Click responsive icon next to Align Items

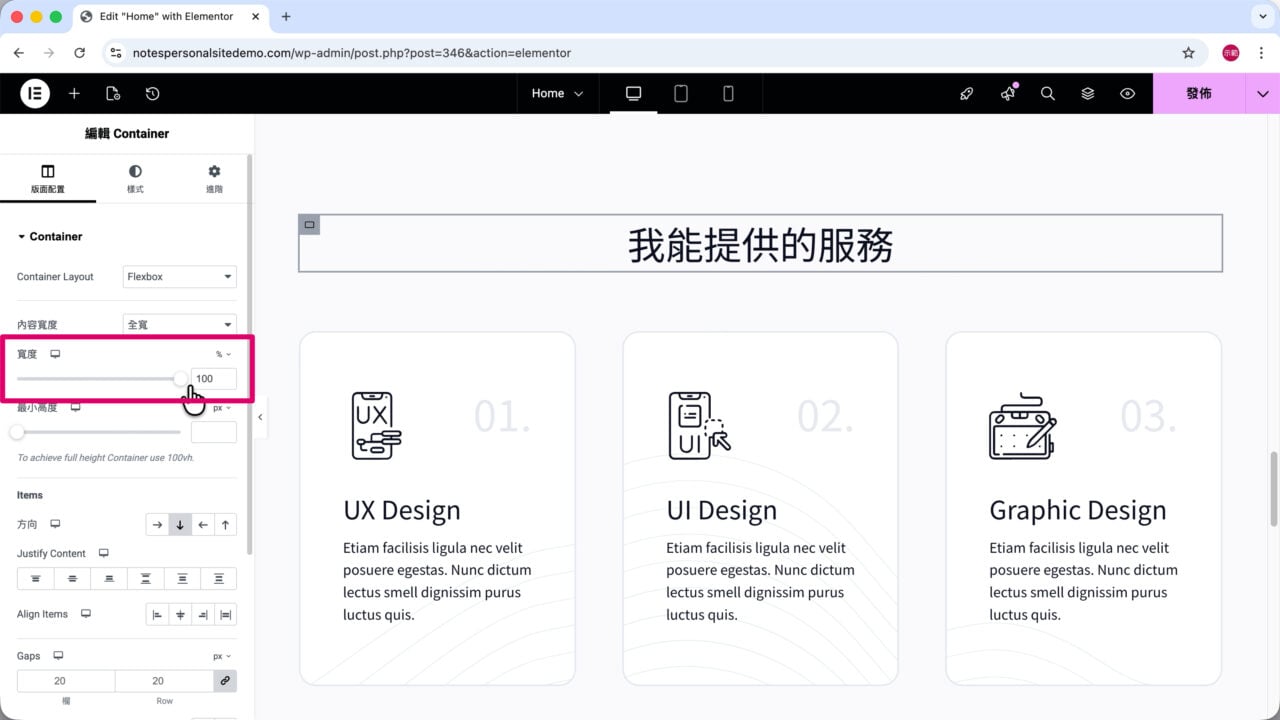(86, 614)
